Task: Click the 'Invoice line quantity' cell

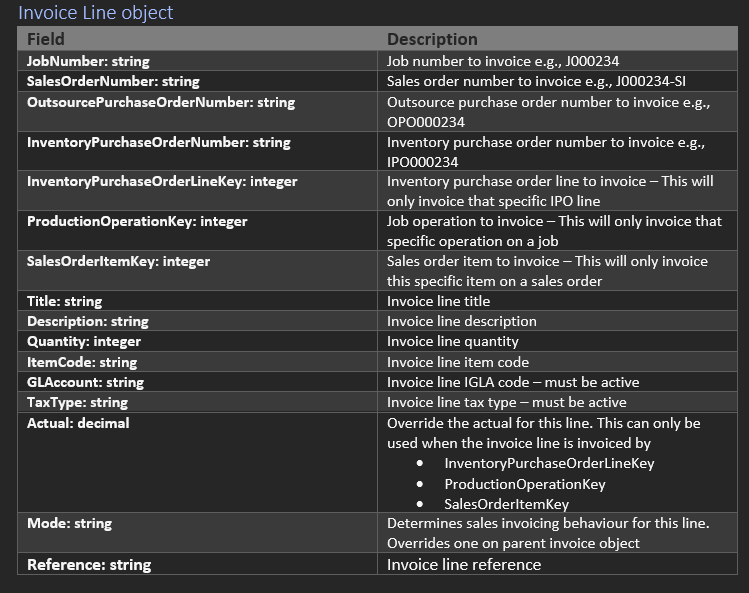Action: pyautogui.click(x=557, y=341)
